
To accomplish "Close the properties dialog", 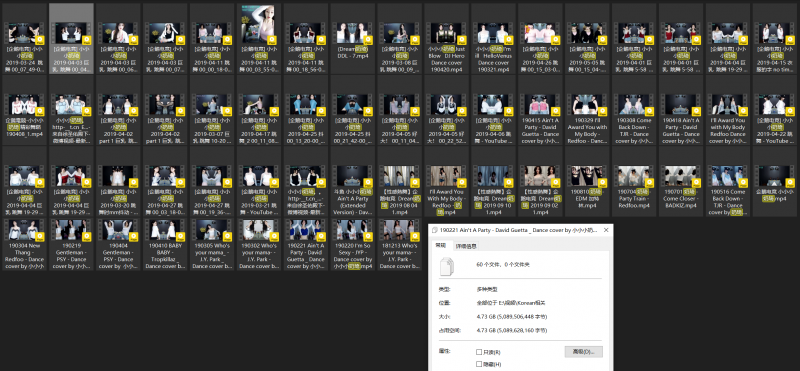I will 606,230.
